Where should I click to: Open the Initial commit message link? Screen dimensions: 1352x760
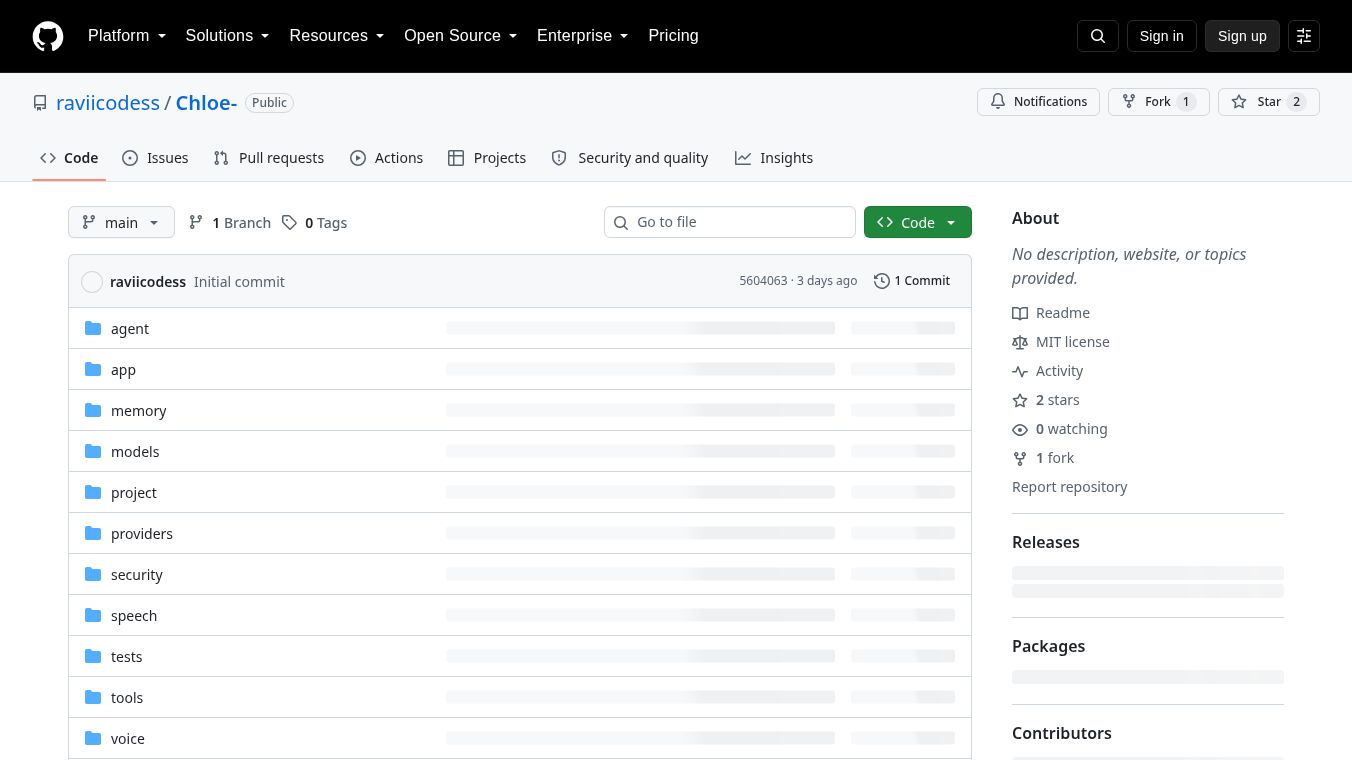pos(239,282)
